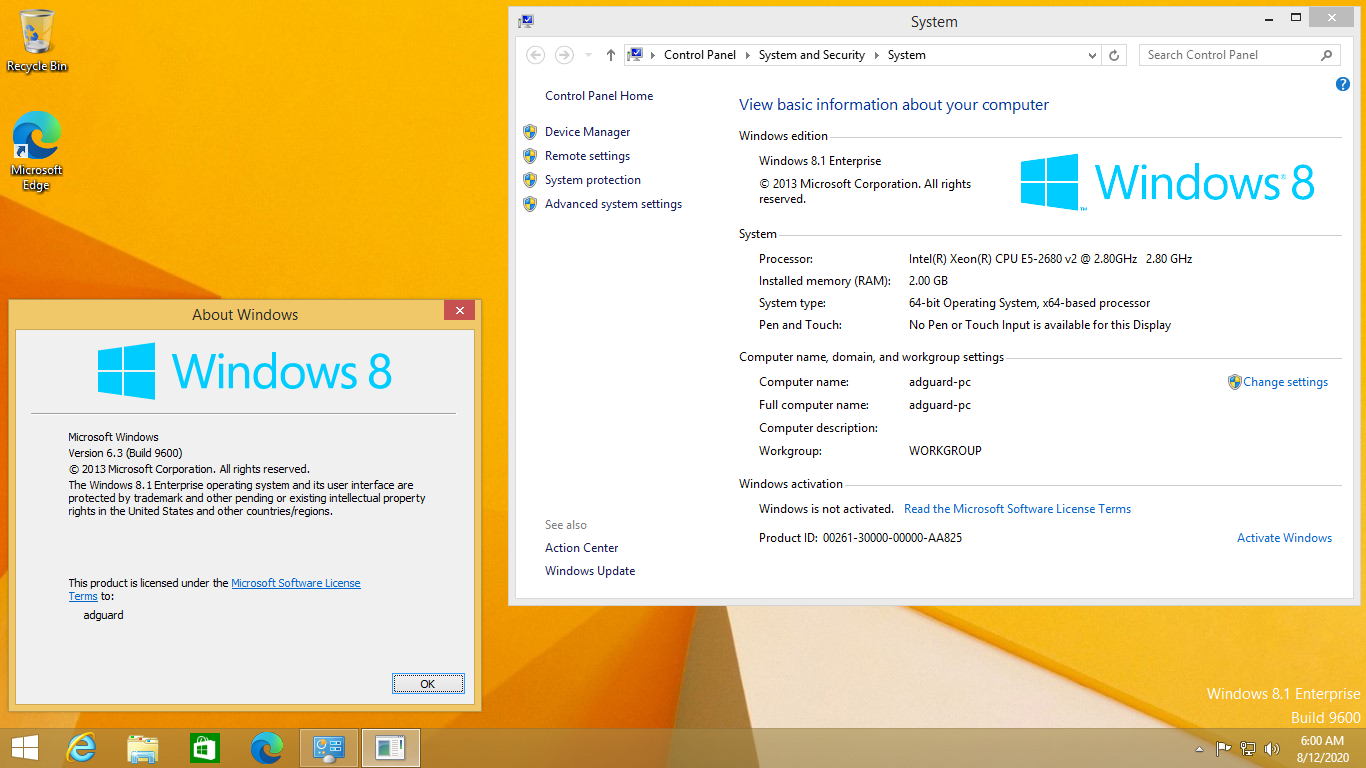Go up one level with Up arrow
The height and width of the screenshot is (768, 1366).
[611, 55]
